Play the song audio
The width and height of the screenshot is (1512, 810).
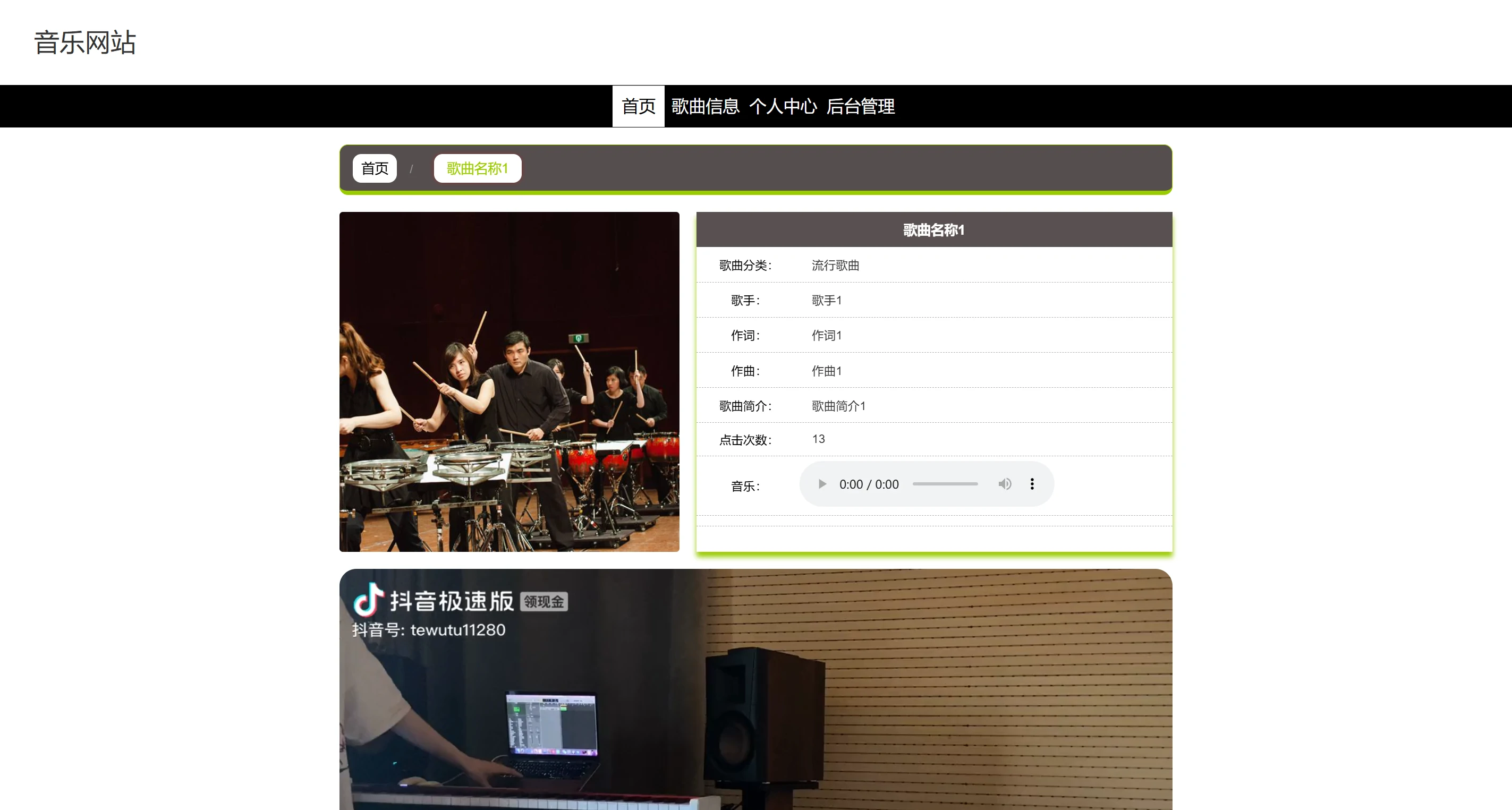[x=822, y=484]
